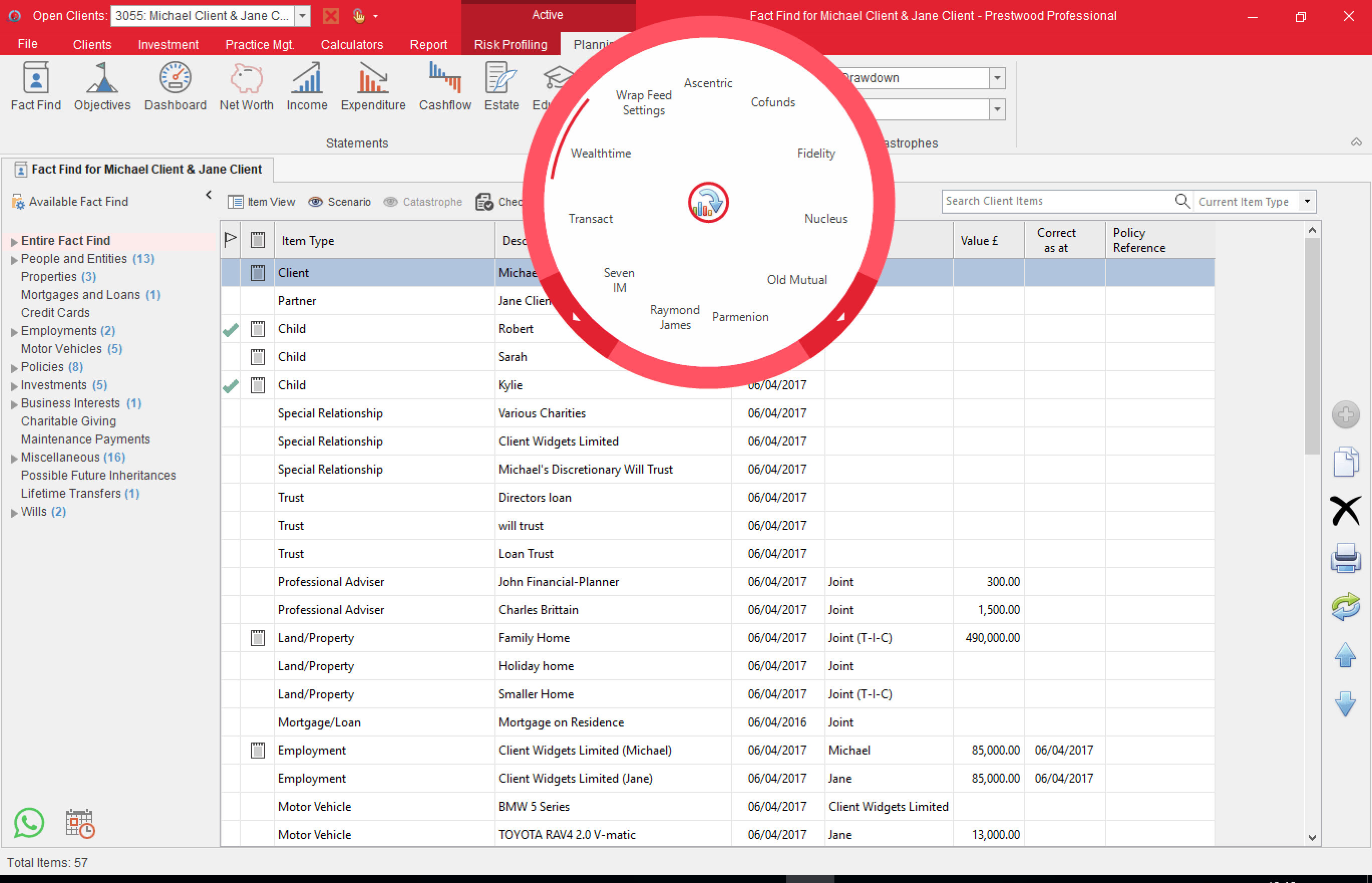Expand the Investments tree item
This screenshot has height=883, width=1372.
[x=14, y=385]
